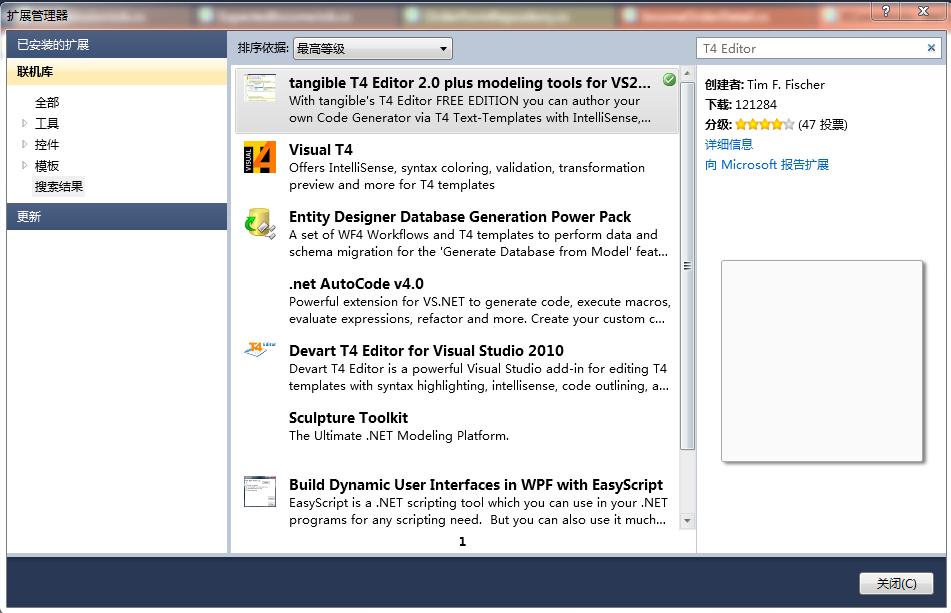The image size is (951, 613).
Task: Click the Devart T4 Editor icon
Action: pos(260,349)
